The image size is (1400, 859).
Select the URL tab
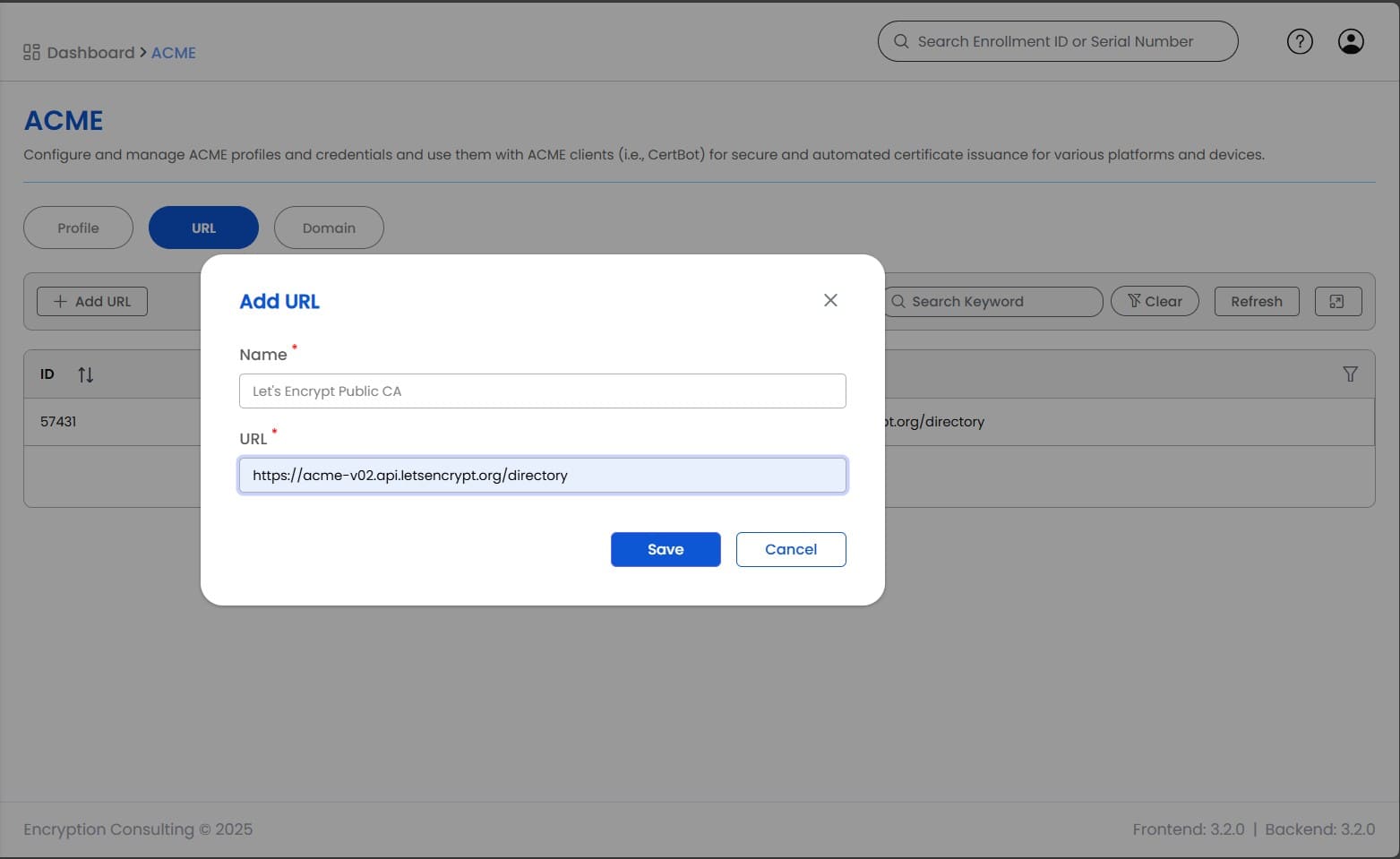coord(203,228)
